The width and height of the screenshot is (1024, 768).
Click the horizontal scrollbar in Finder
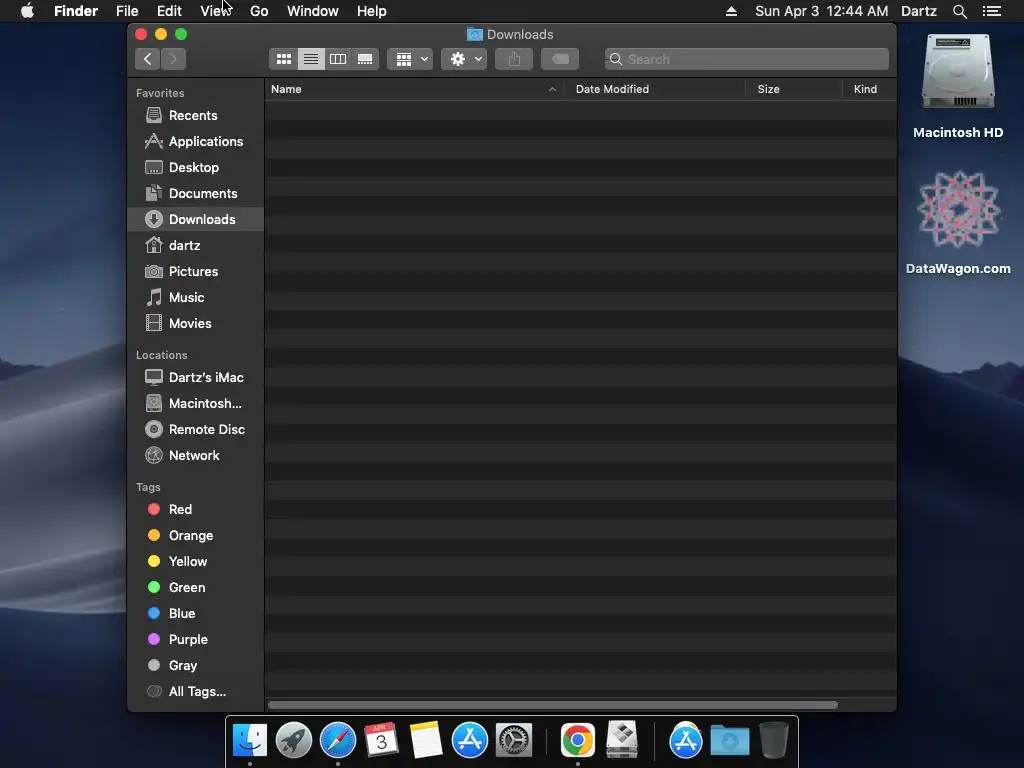point(552,705)
